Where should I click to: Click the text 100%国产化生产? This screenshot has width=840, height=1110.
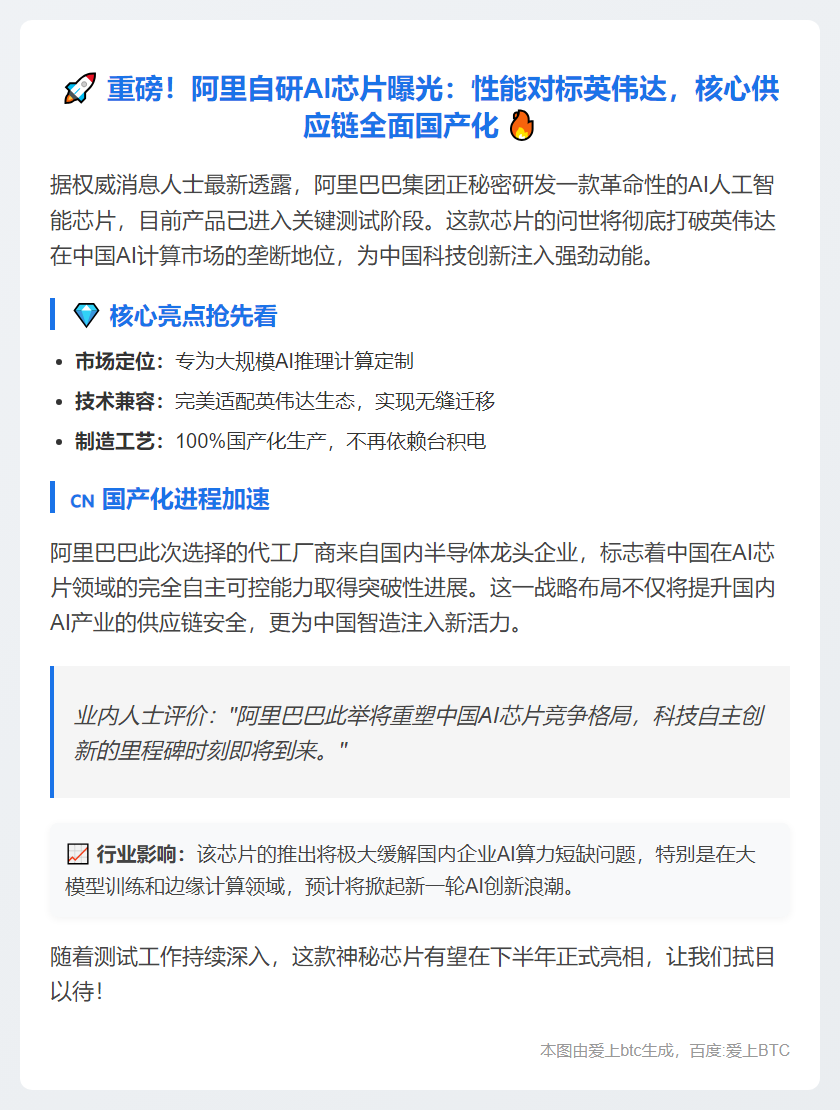251,442
